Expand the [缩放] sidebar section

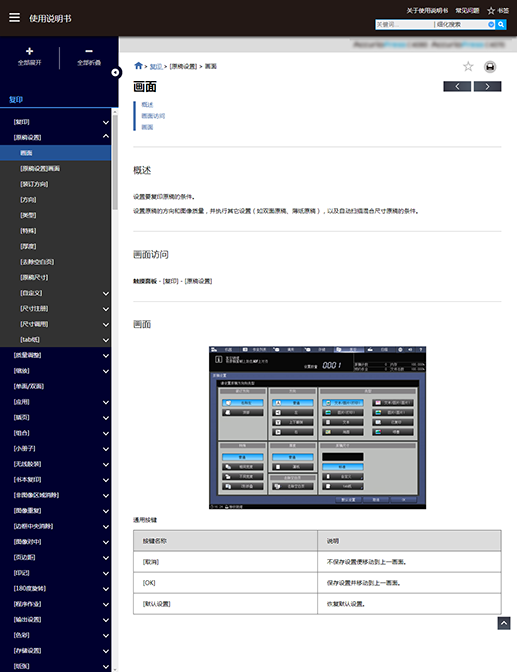106,371
